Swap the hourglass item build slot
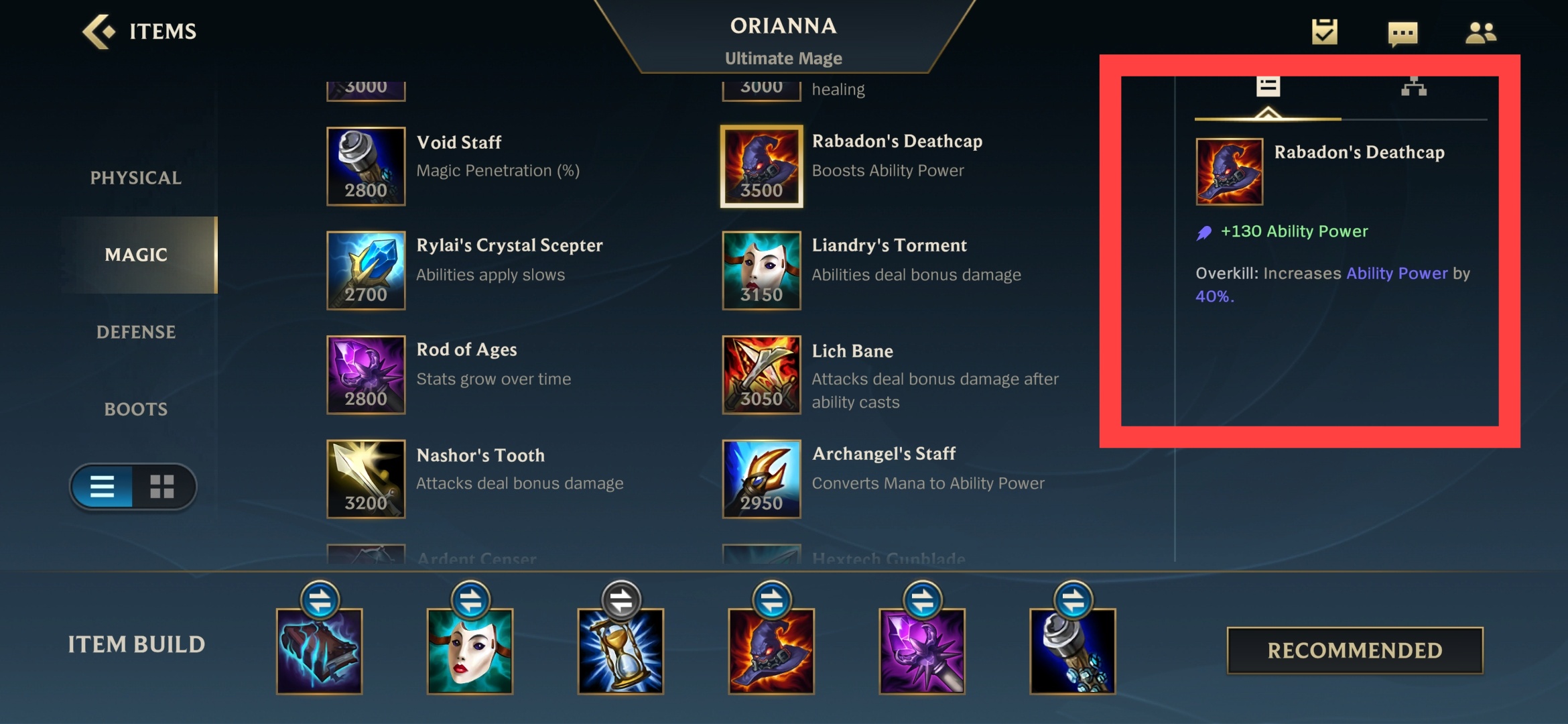This screenshot has height=724, width=1568. pyautogui.click(x=621, y=600)
